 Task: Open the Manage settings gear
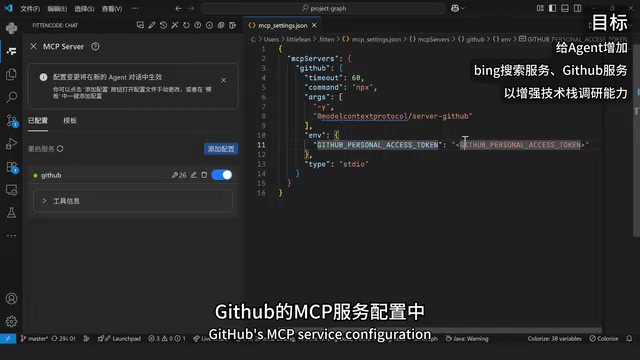[x=11, y=322]
